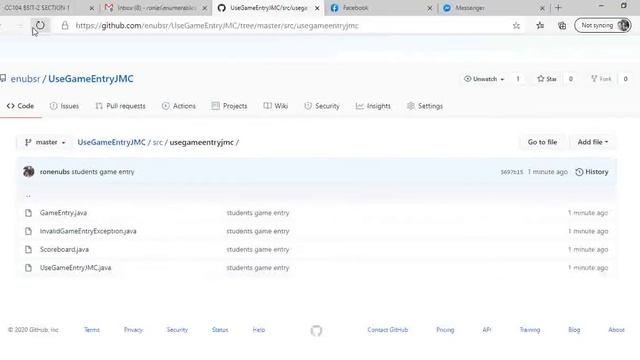
Task: Click the Go to file button
Action: (x=542, y=142)
